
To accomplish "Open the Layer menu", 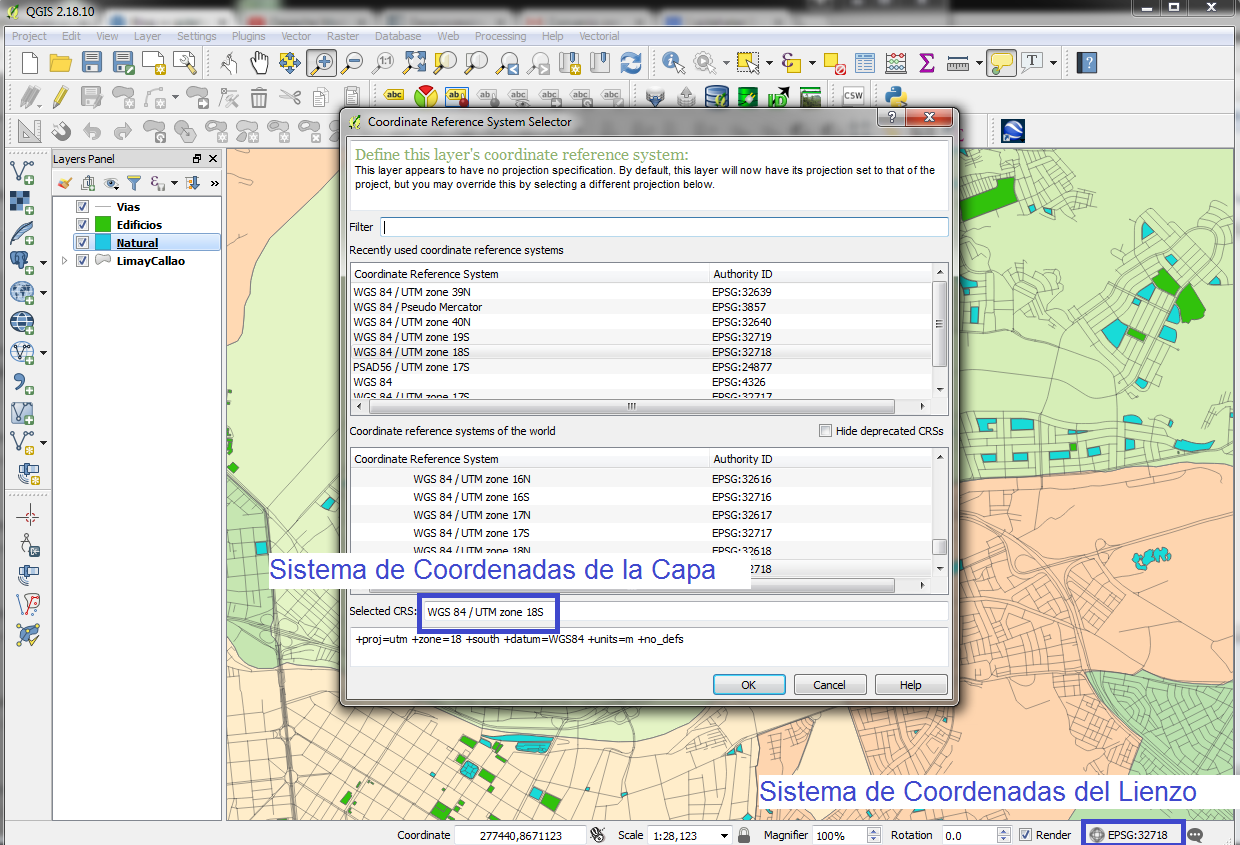I will (147, 36).
